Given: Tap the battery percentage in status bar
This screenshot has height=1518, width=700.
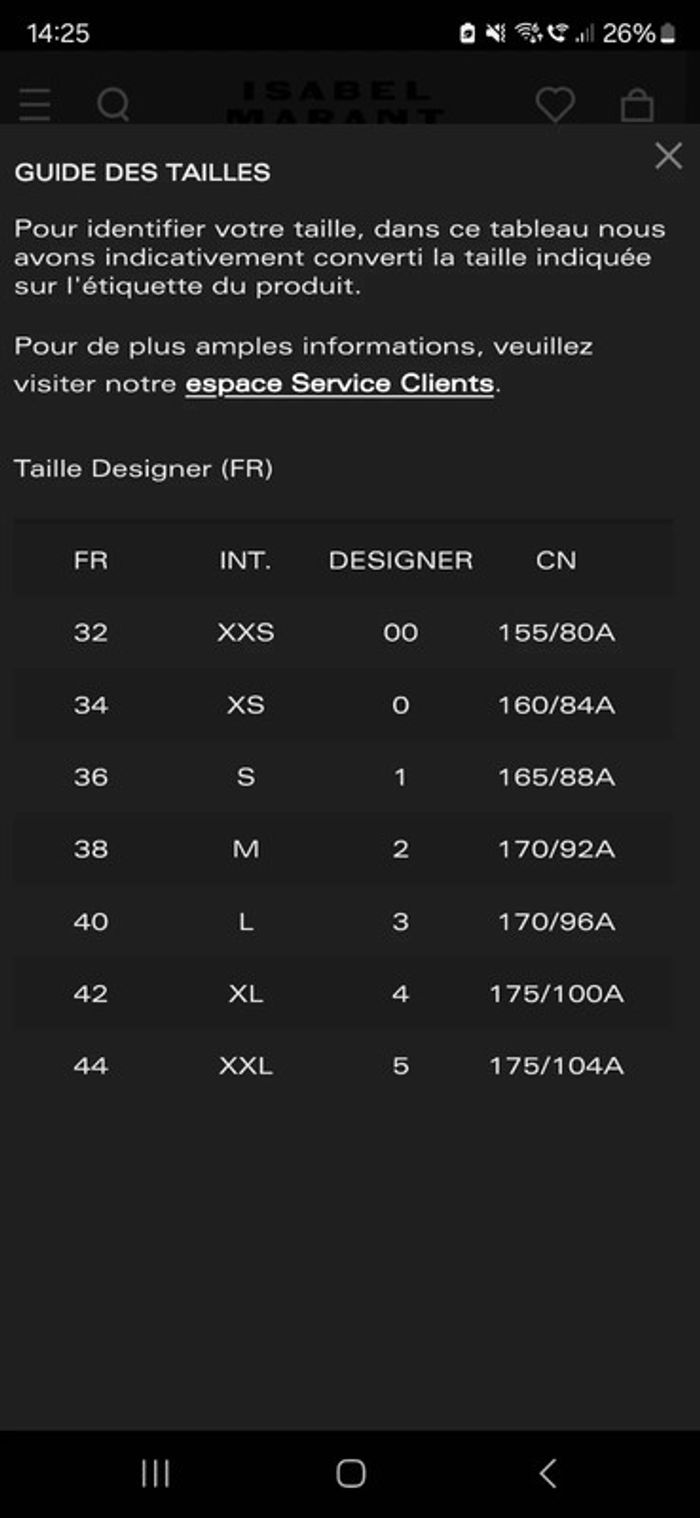Looking at the screenshot, I should coord(628,33).
